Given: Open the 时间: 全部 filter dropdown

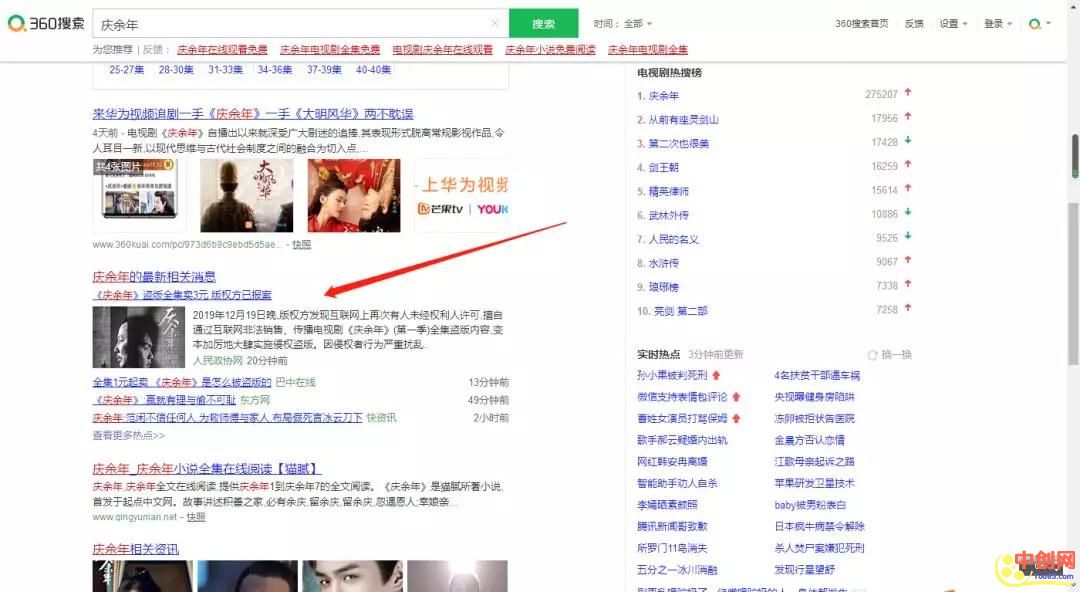Looking at the screenshot, I should pos(622,24).
